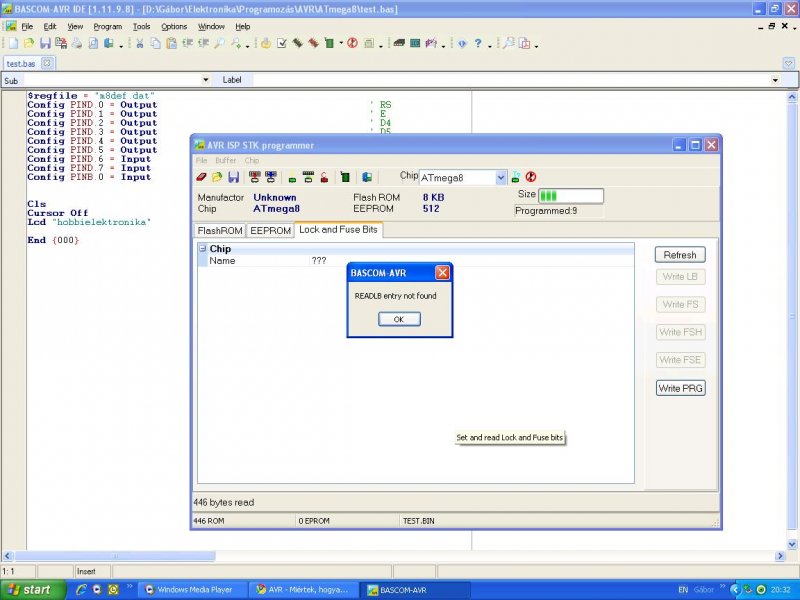Open the Sub dropdown list
800x600 pixels.
tap(206, 80)
